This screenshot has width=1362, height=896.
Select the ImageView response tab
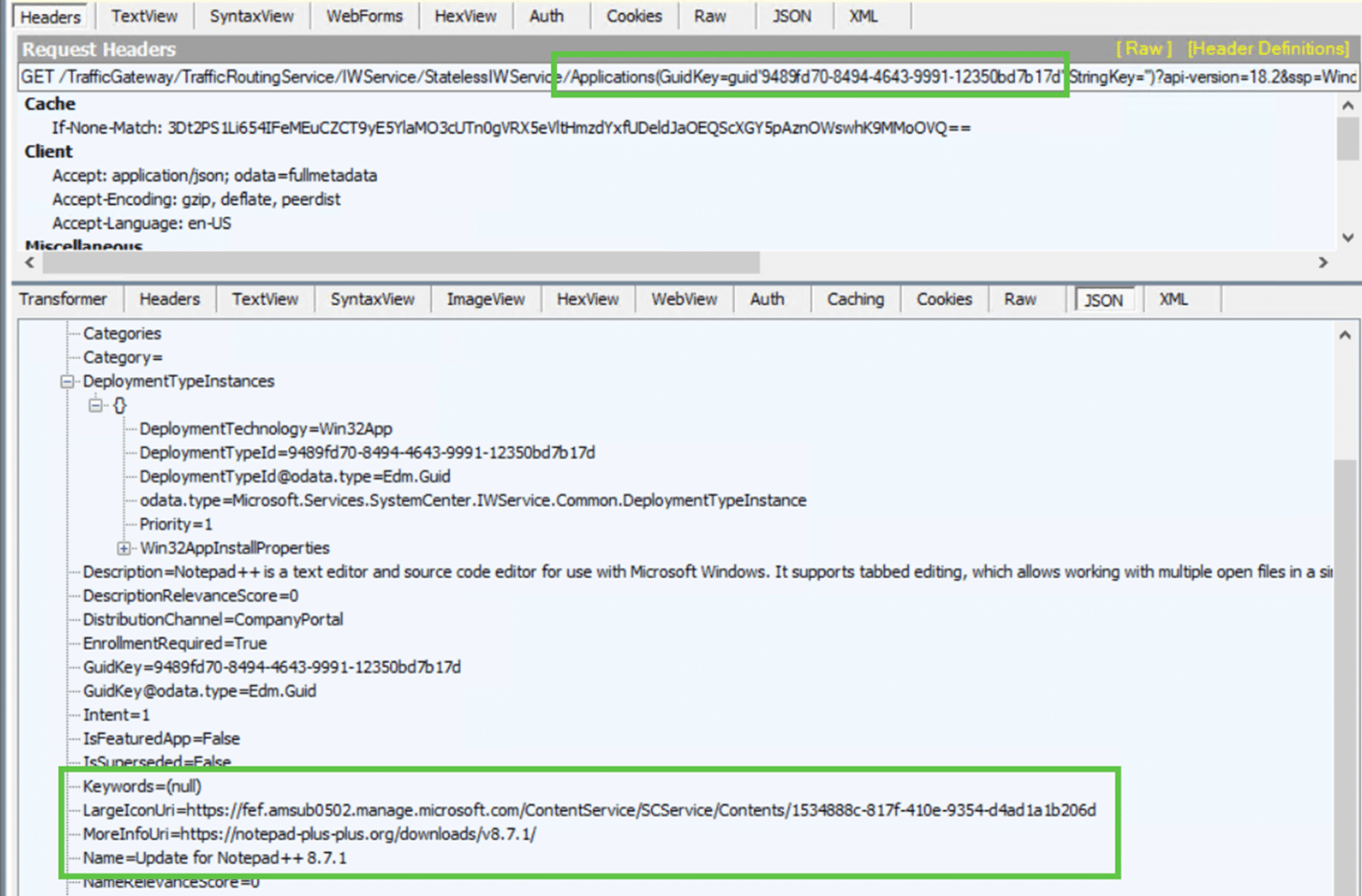click(485, 299)
